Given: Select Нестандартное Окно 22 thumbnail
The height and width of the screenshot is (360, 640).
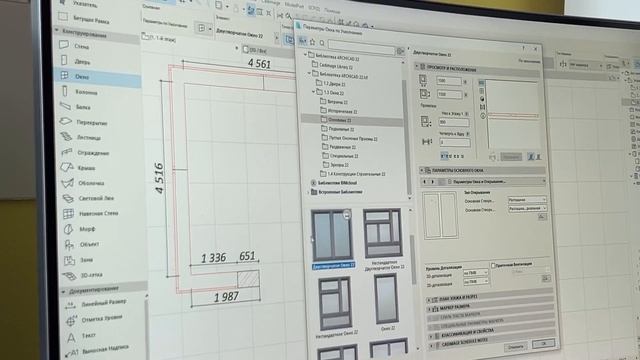Looking at the screenshot, I should [336, 306].
